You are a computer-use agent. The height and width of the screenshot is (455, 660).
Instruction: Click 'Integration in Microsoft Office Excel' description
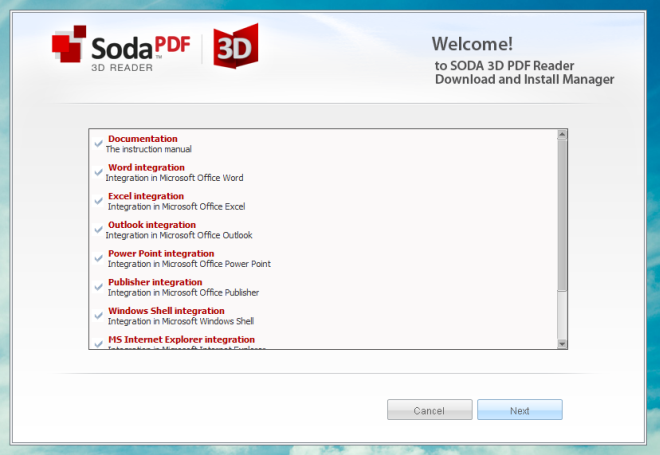click(176, 206)
